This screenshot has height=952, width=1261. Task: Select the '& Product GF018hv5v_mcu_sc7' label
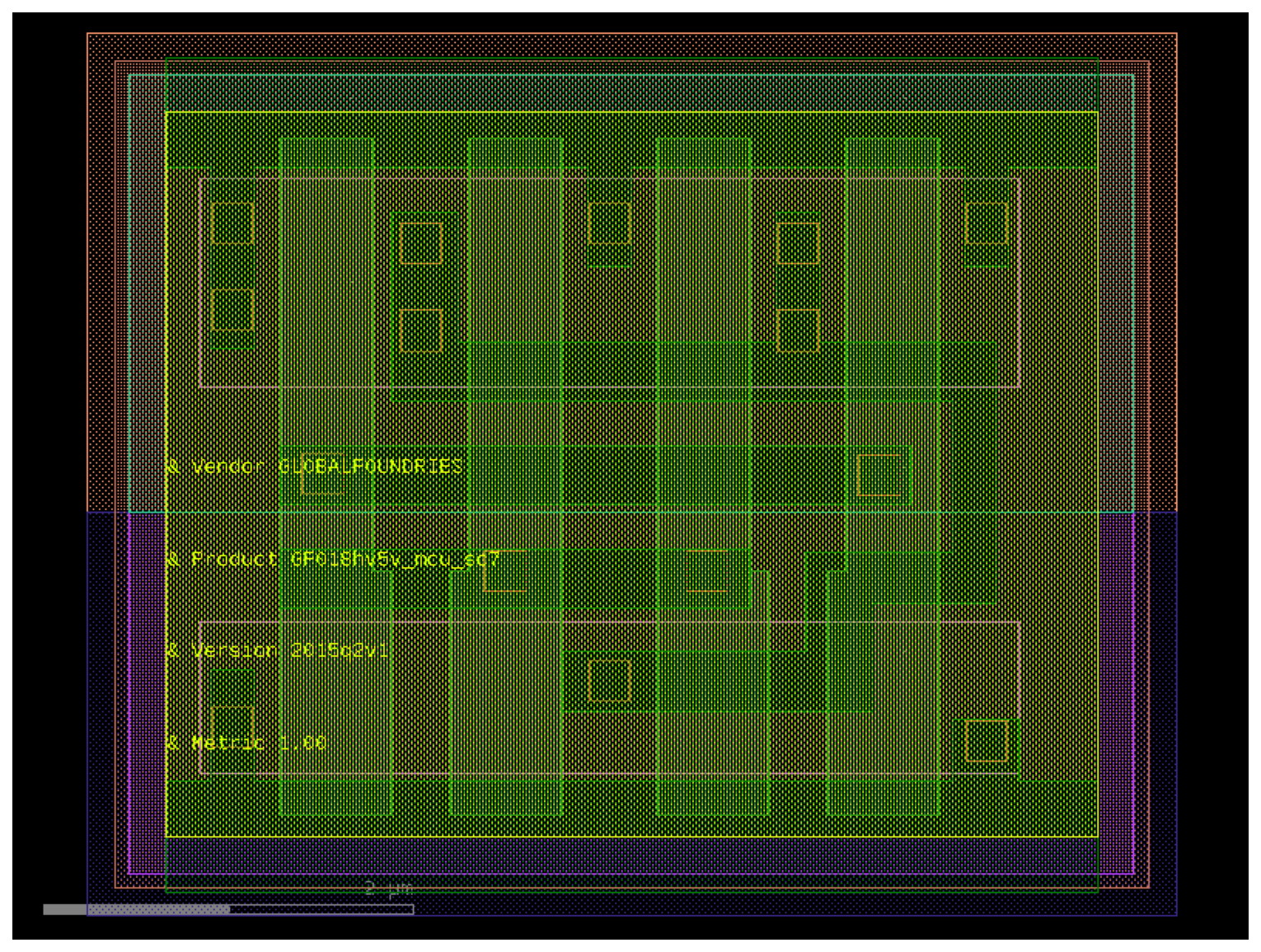[333, 560]
